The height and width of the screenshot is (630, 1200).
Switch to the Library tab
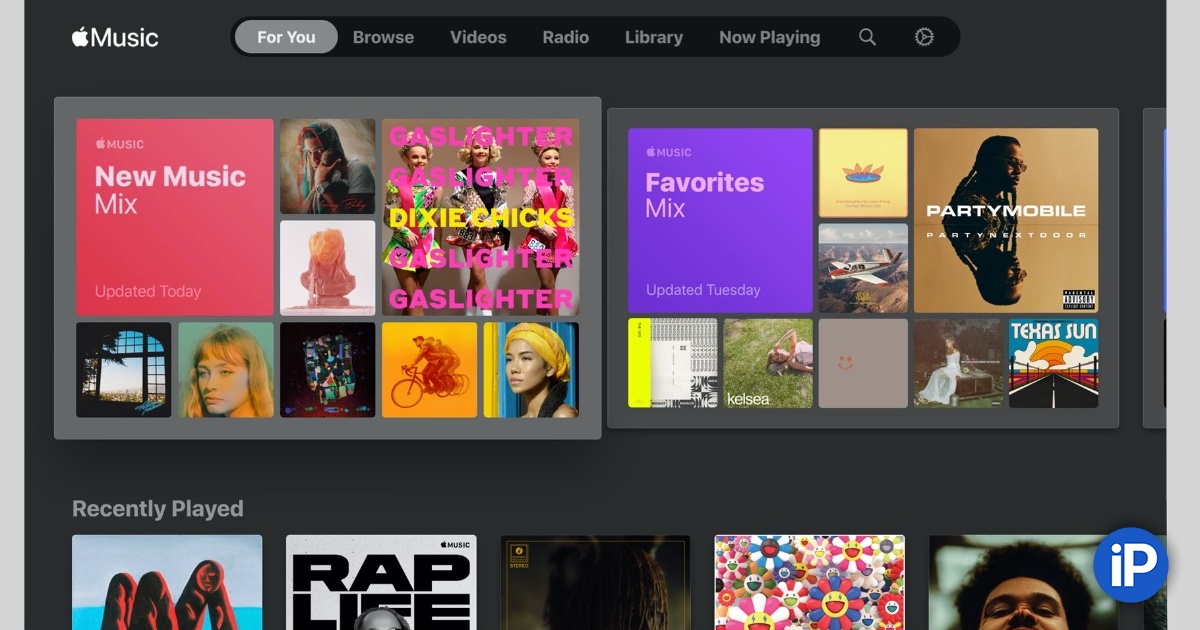pyautogui.click(x=654, y=37)
